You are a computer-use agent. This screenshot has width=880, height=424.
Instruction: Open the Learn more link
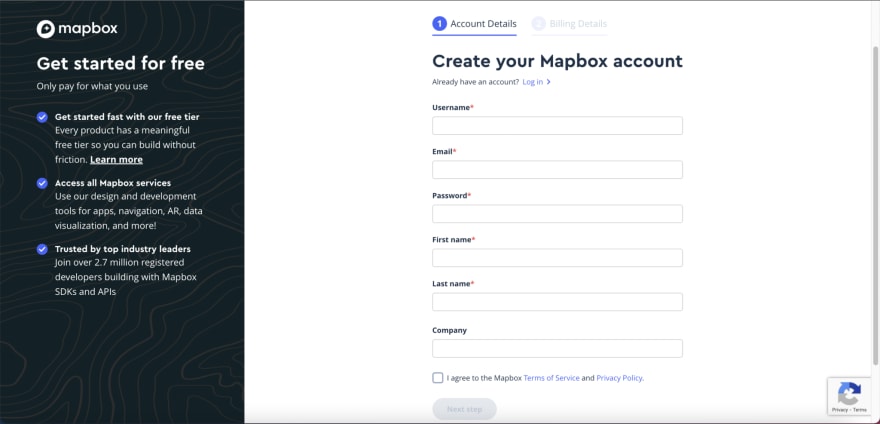tap(116, 159)
